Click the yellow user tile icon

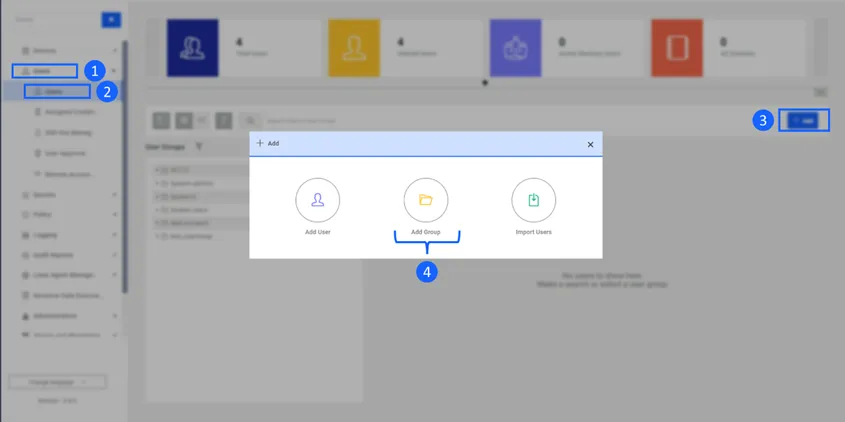[x=354, y=48]
